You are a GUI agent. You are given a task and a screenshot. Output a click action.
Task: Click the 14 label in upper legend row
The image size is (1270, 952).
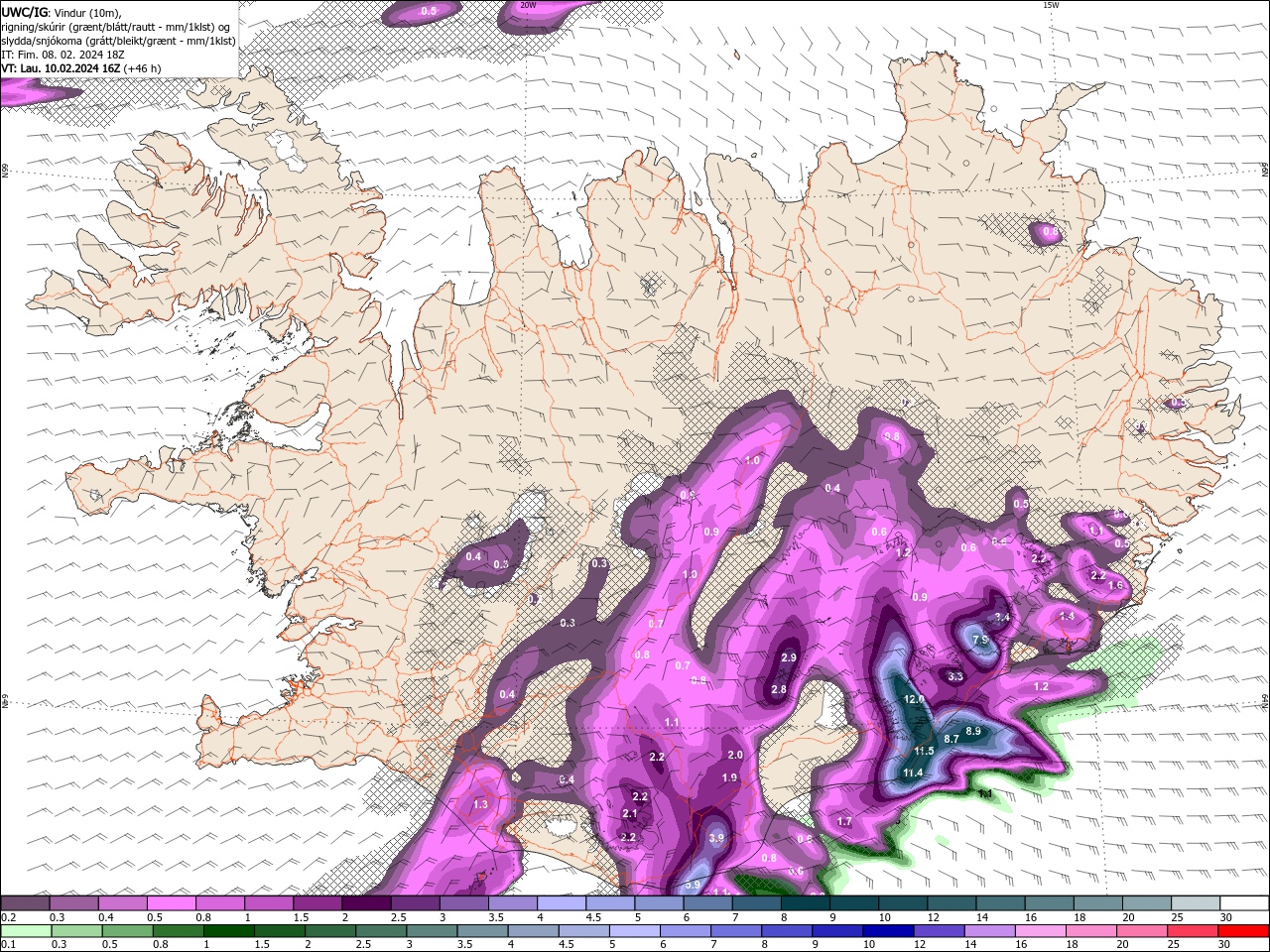[981, 917]
